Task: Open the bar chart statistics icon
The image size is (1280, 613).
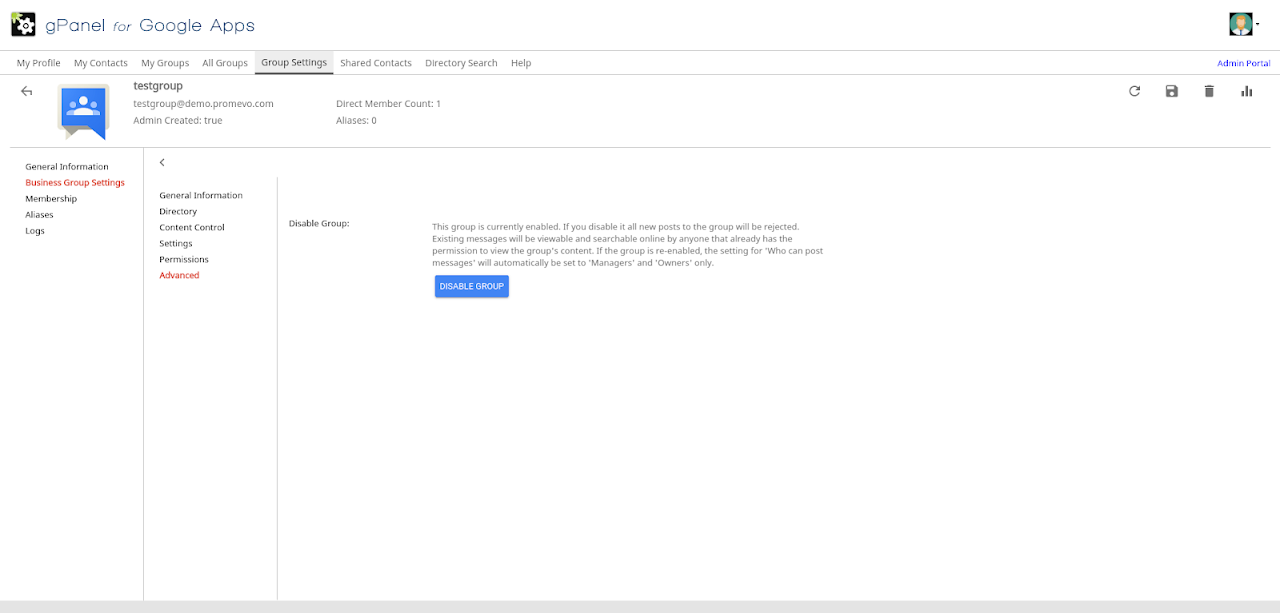Action: 1246,91
